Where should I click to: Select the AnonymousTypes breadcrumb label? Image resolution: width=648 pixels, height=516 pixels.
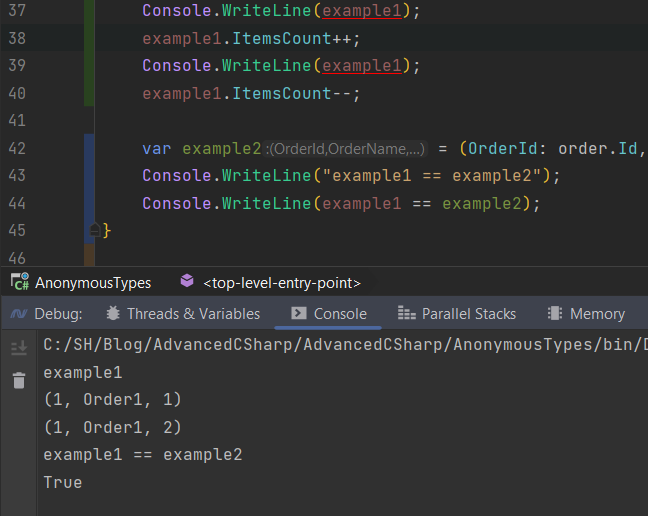click(x=93, y=283)
